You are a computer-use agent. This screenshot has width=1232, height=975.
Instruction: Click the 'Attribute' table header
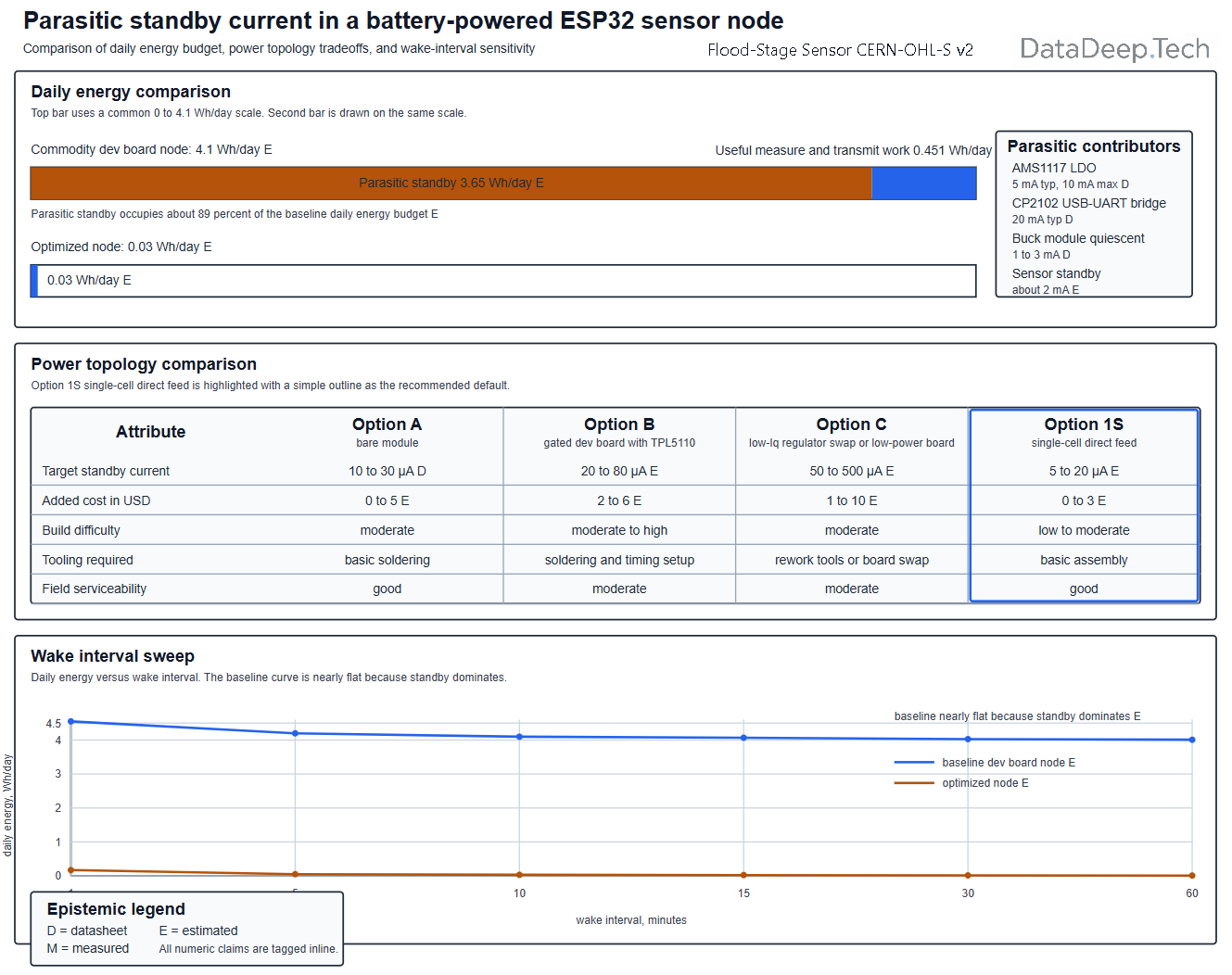coord(150,432)
